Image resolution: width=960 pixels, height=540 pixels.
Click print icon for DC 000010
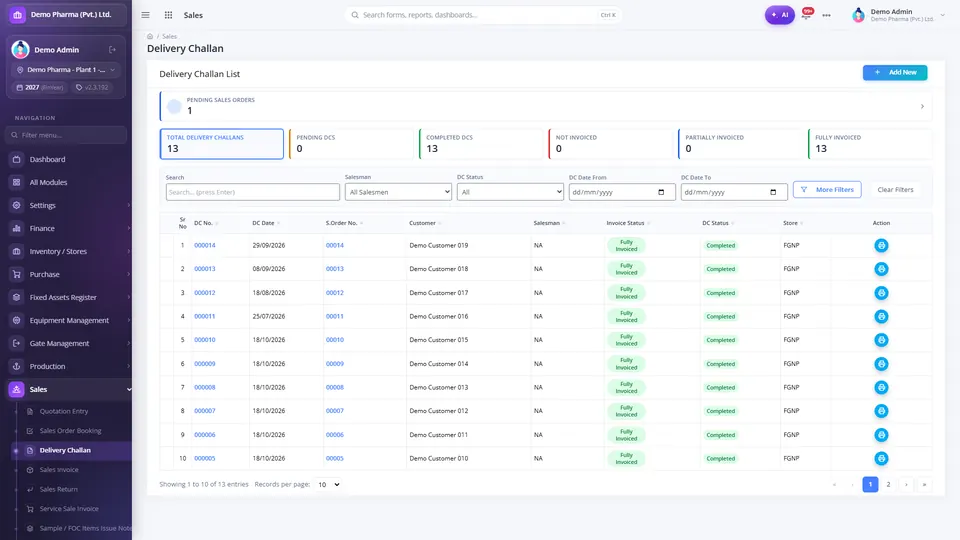881,340
